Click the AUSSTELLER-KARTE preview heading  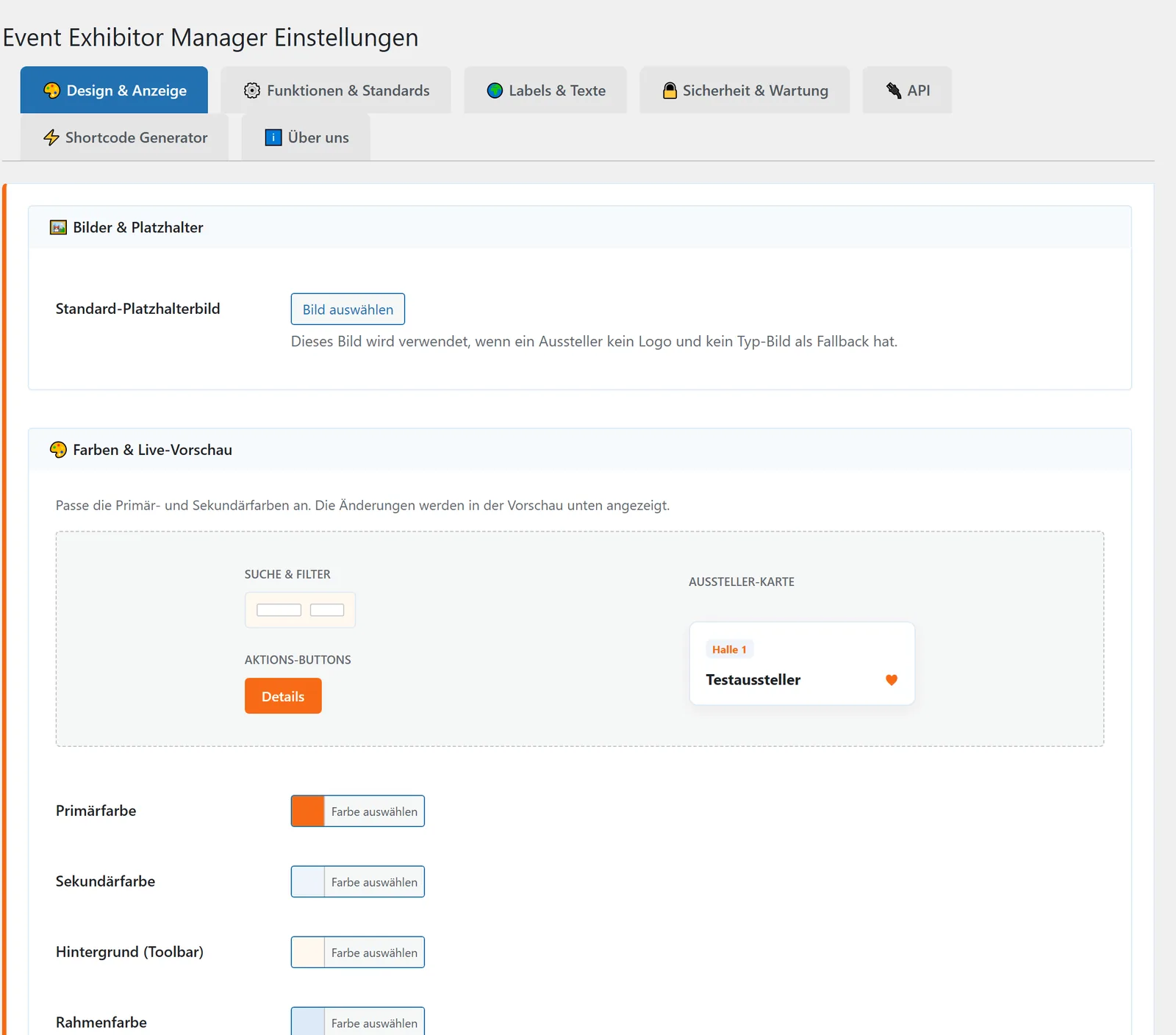[x=742, y=582]
